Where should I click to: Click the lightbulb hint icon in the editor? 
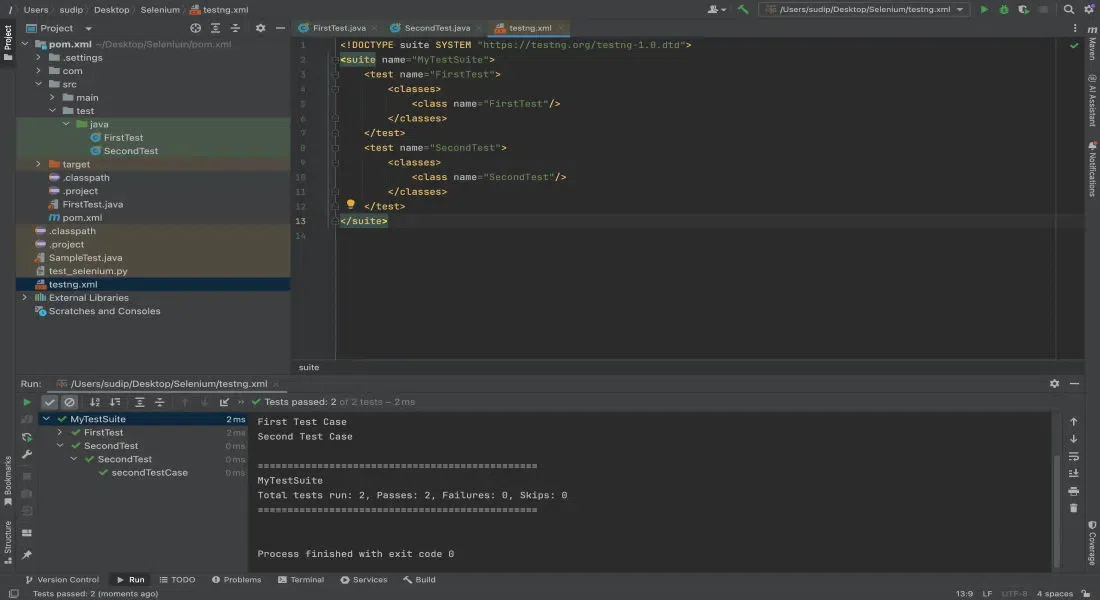click(x=351, y=204)
